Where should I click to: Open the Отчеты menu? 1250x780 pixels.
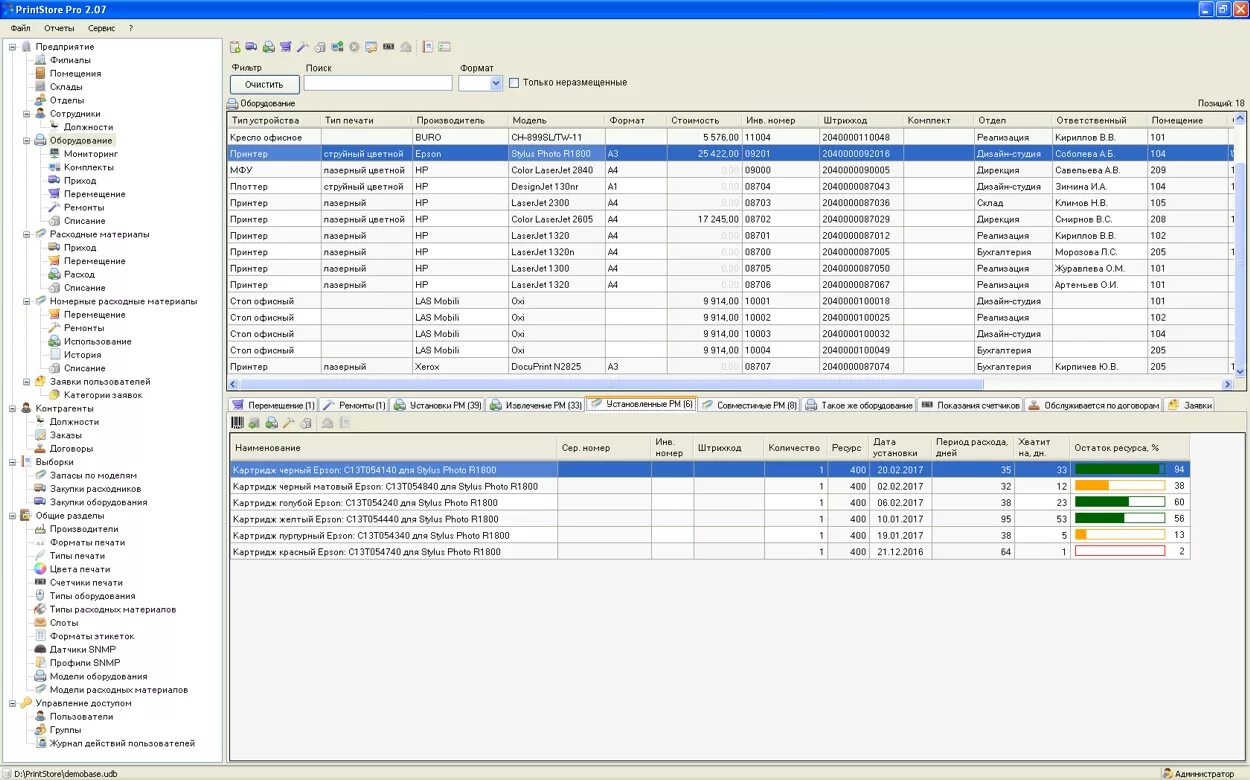click(x=59, y=28)
